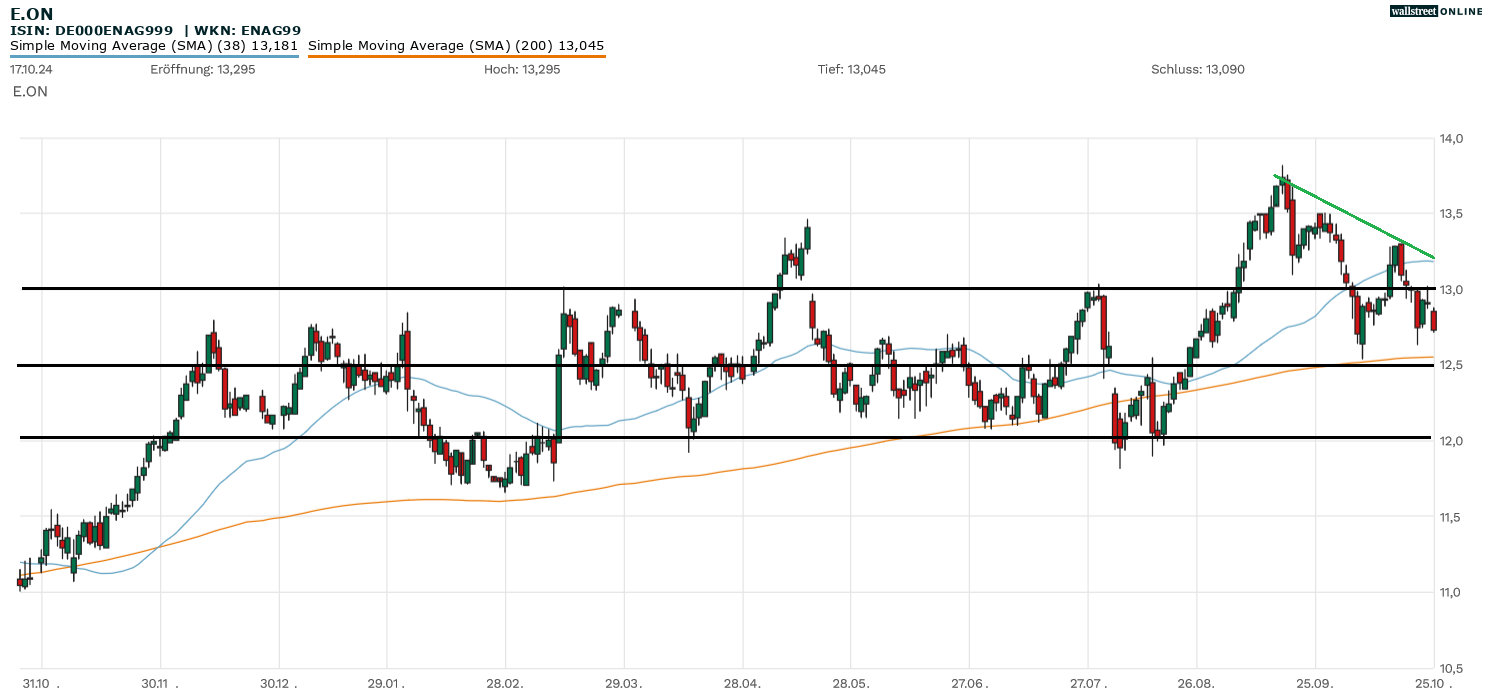The width and height of the screenshot is (1490, 689).
Task: Toggle the SMA (200) legend entry
Action: pyautogui.click(x=456, y=46)
